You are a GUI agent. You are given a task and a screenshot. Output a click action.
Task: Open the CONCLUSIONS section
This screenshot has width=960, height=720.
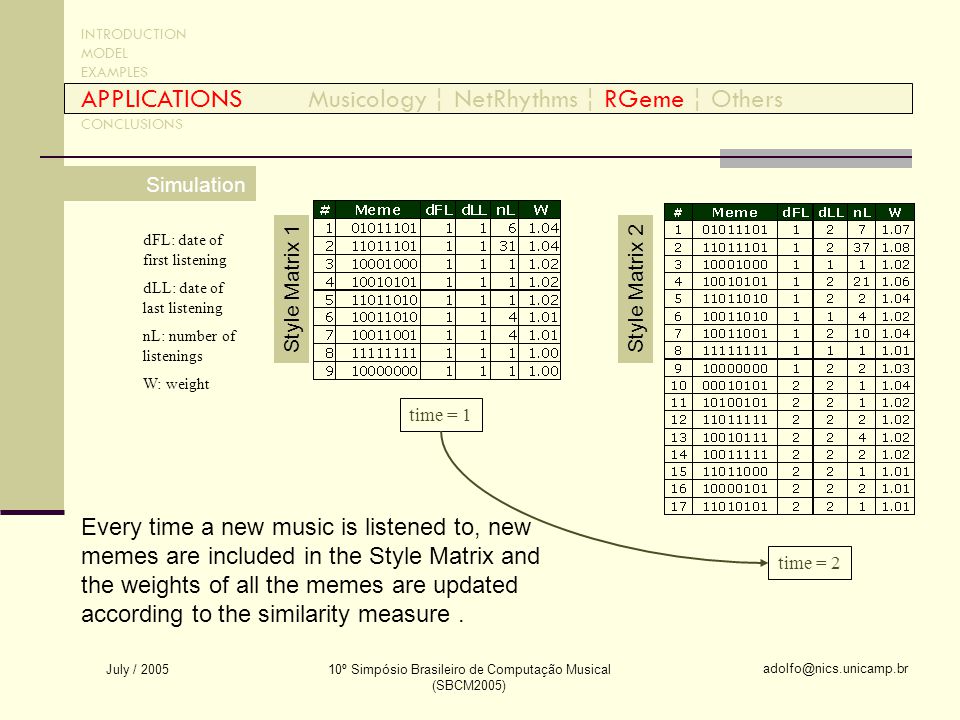[132, 124]
